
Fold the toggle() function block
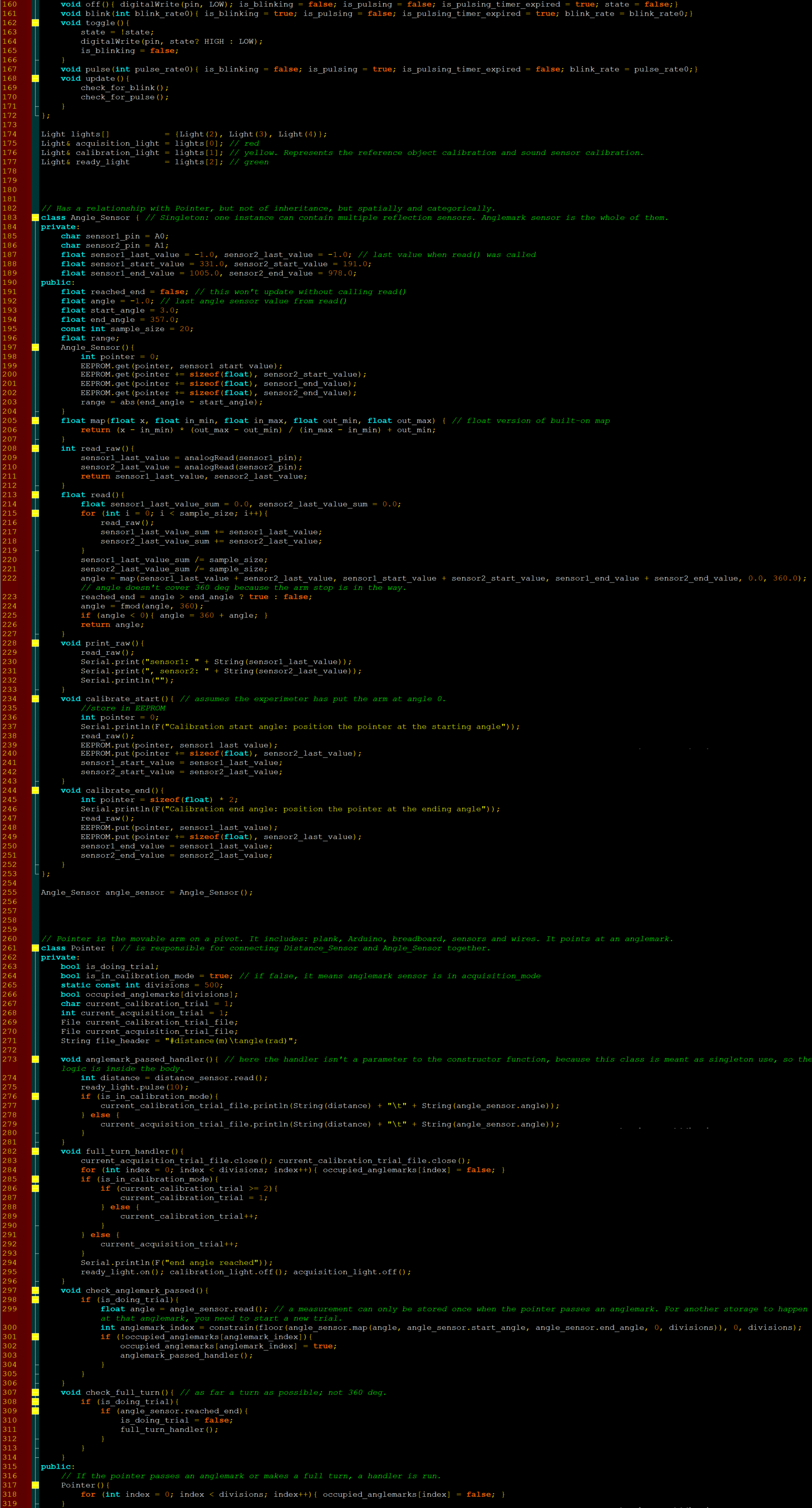[x=35, y=23]
